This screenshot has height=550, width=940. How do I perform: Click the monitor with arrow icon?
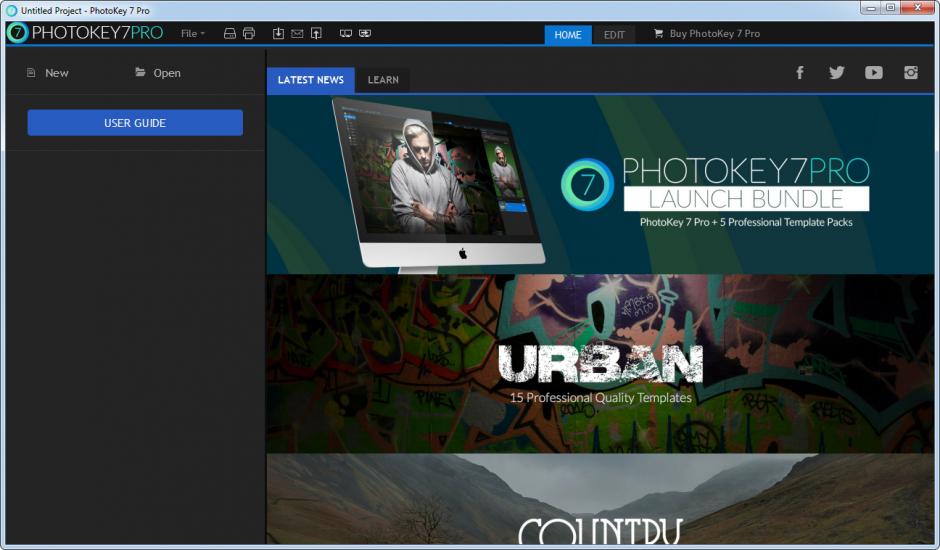pyautogui.click(x=364, y=34)
